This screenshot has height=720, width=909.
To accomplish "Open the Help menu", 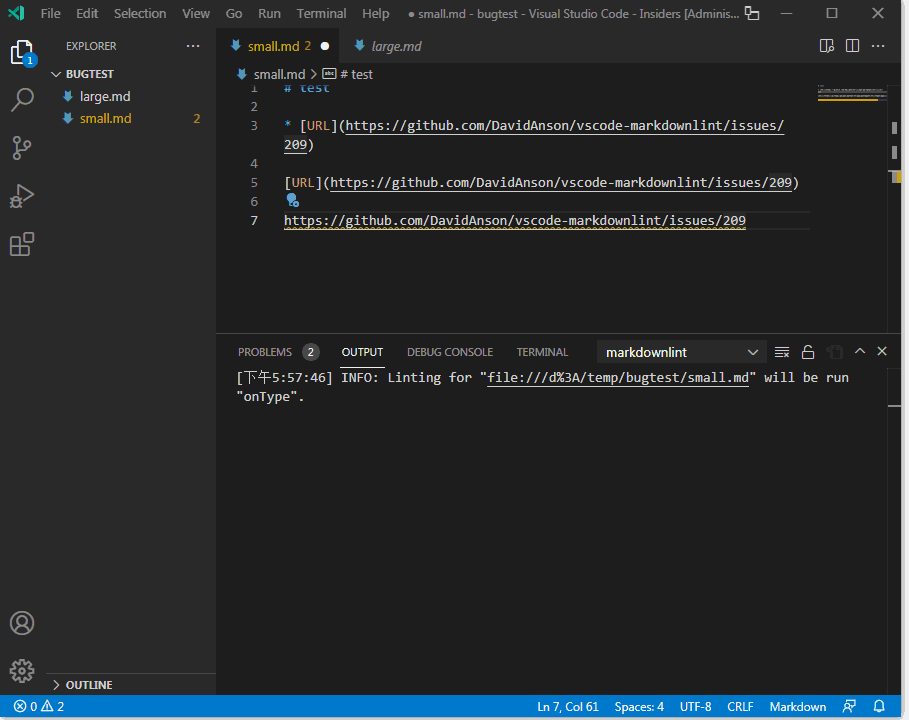I will pos(376,13).
